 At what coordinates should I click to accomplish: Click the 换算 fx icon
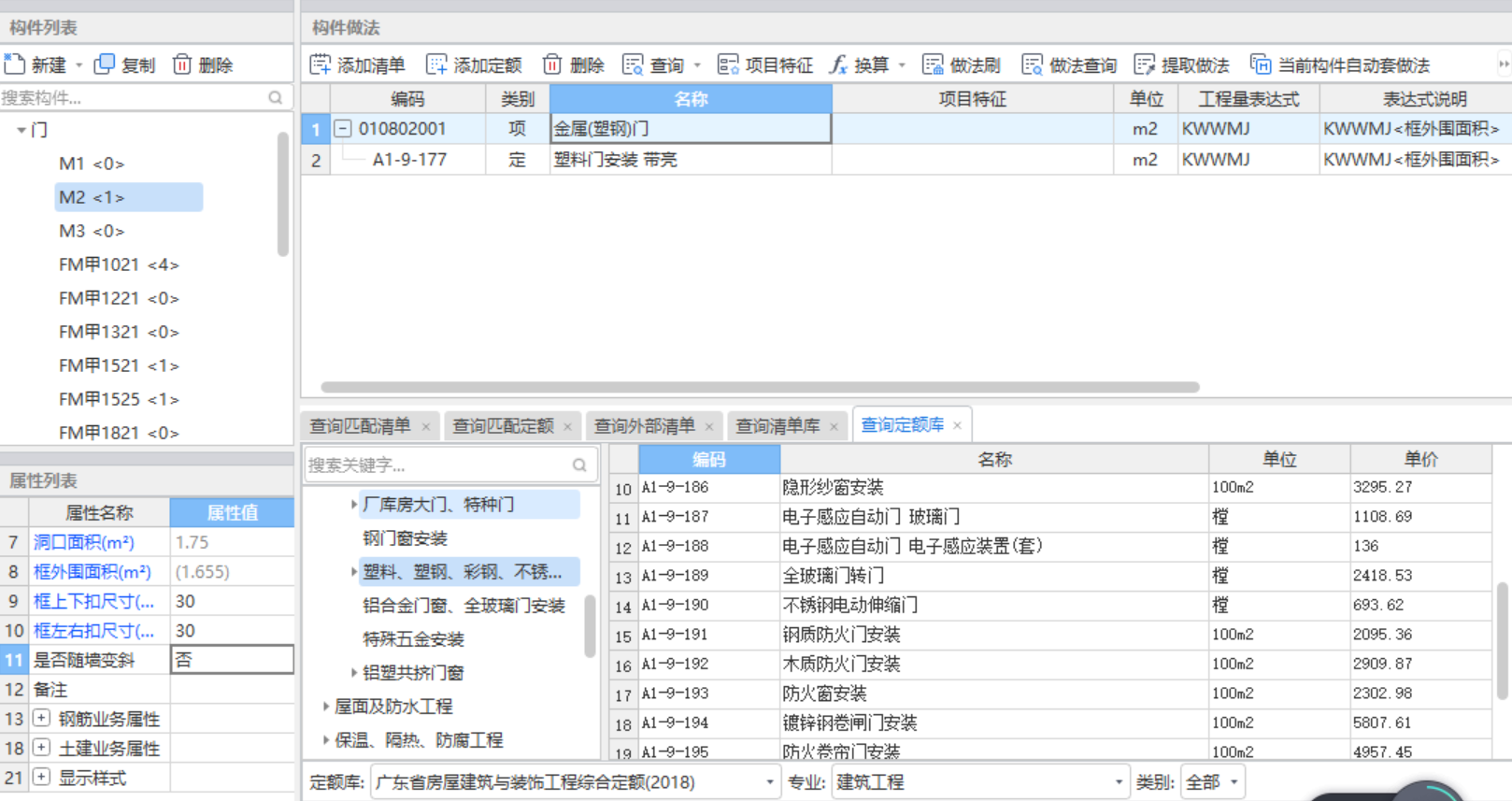point(838,64)
